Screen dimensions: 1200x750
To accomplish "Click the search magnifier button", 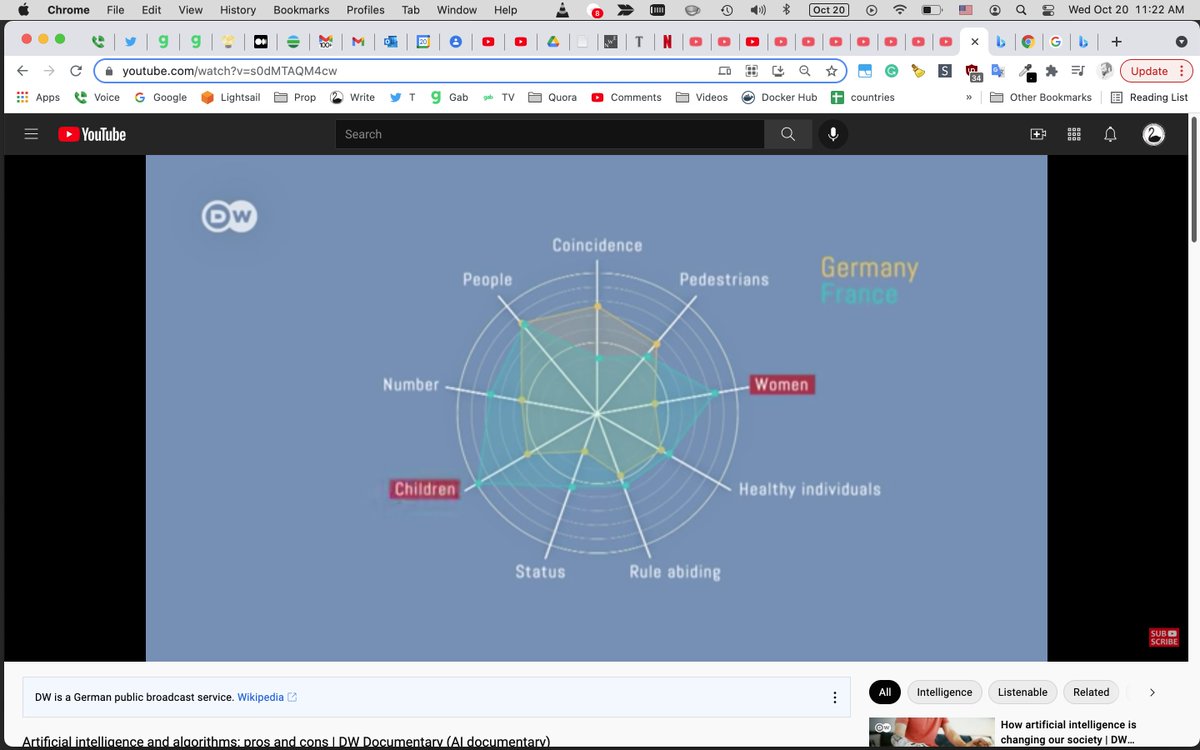I will pyautogui.click(x=788, y=134).
